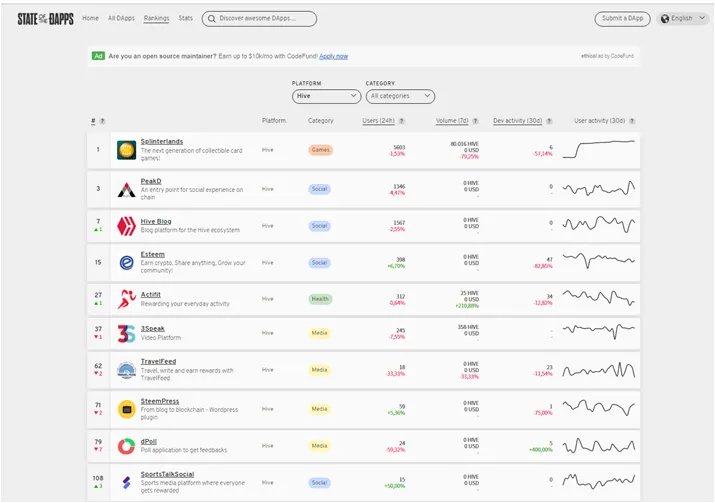
Task: Open the SteemPress yellow icon
Action: 126,409
